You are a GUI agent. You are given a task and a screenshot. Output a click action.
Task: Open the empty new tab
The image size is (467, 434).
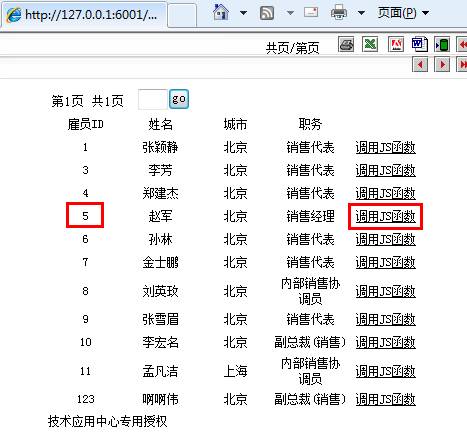point(182,15)
